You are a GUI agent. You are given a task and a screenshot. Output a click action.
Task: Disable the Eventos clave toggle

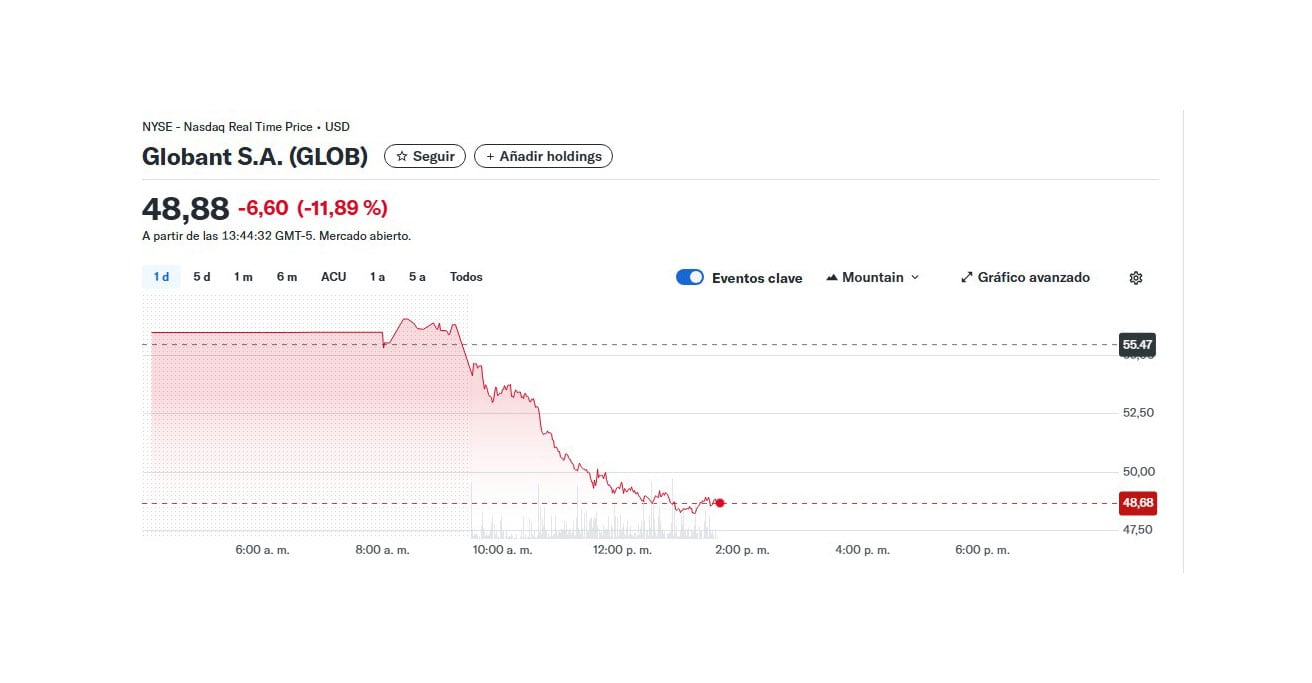[x=690, y=277]
